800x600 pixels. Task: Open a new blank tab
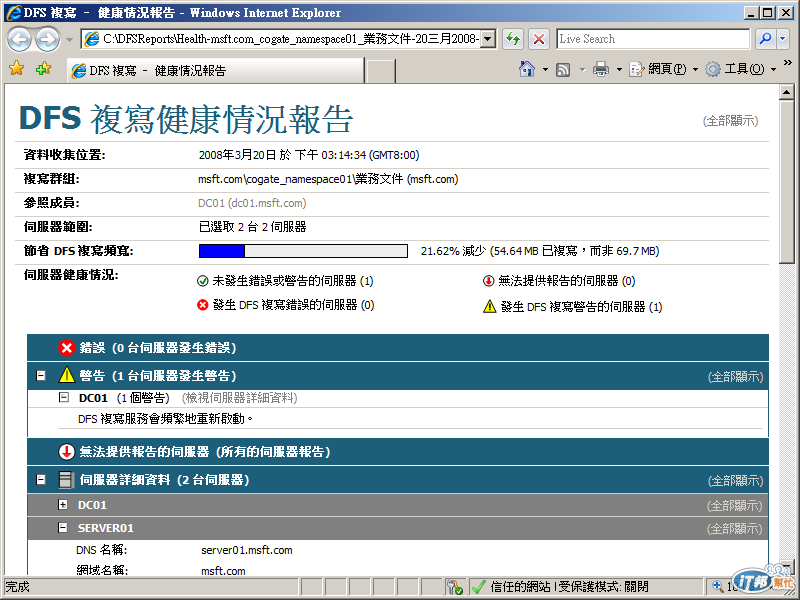point(381,71)
